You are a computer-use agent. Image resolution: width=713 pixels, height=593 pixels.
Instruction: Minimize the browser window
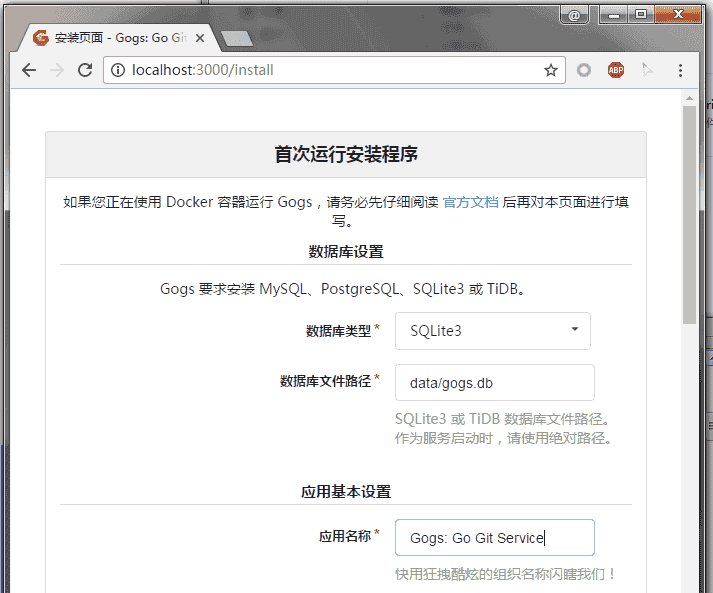614,15
